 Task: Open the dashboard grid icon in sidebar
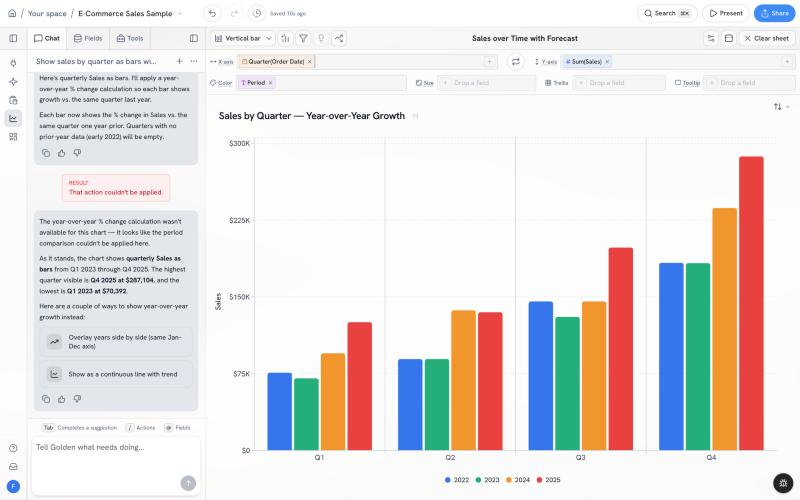tap(13, 137)
